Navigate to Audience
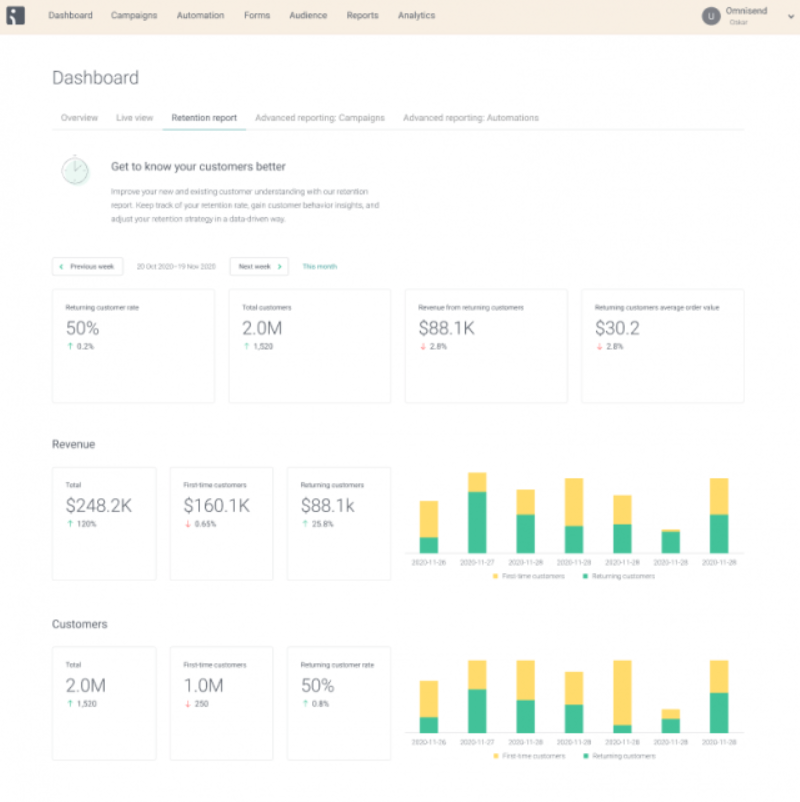Image resolution: width=800 pixels, height=802 pixels. point(308,15)
